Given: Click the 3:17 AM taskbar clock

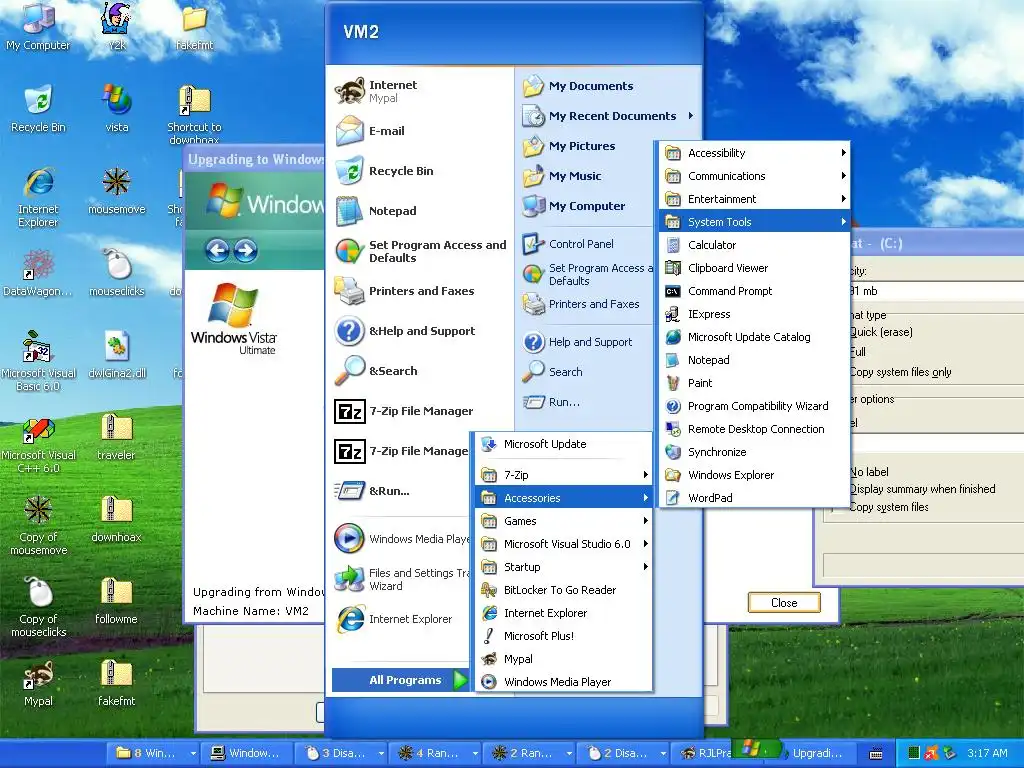Looking at the screenshot, I should [x=987, y=753].
